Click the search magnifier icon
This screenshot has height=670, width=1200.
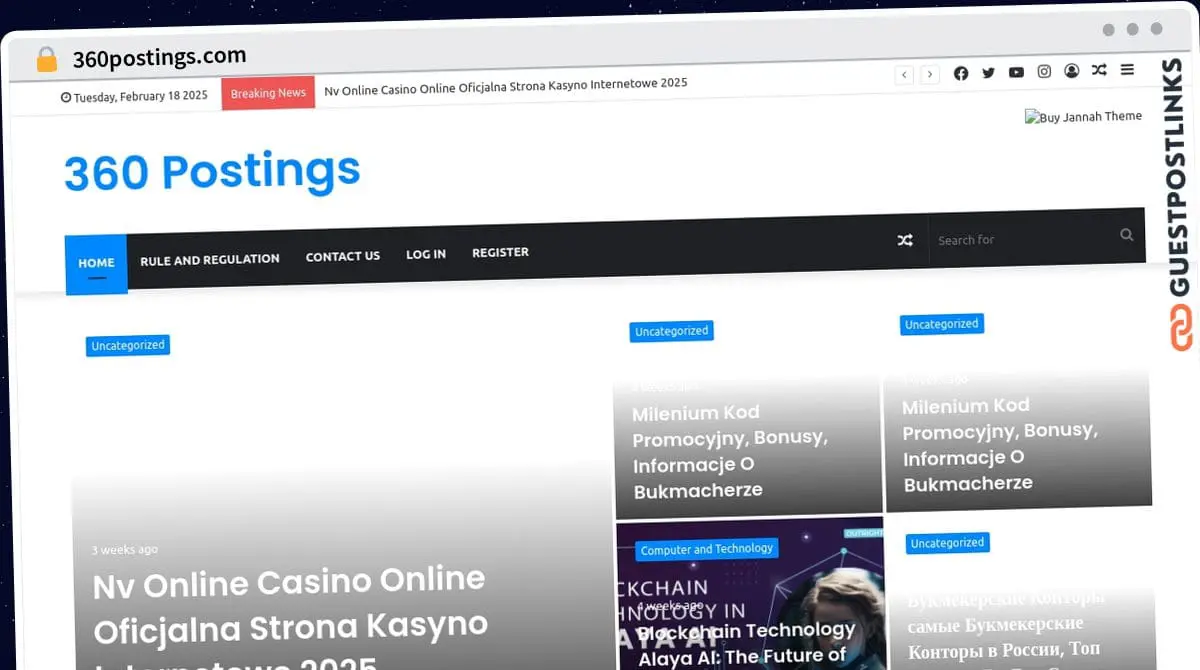point(1126,235)
